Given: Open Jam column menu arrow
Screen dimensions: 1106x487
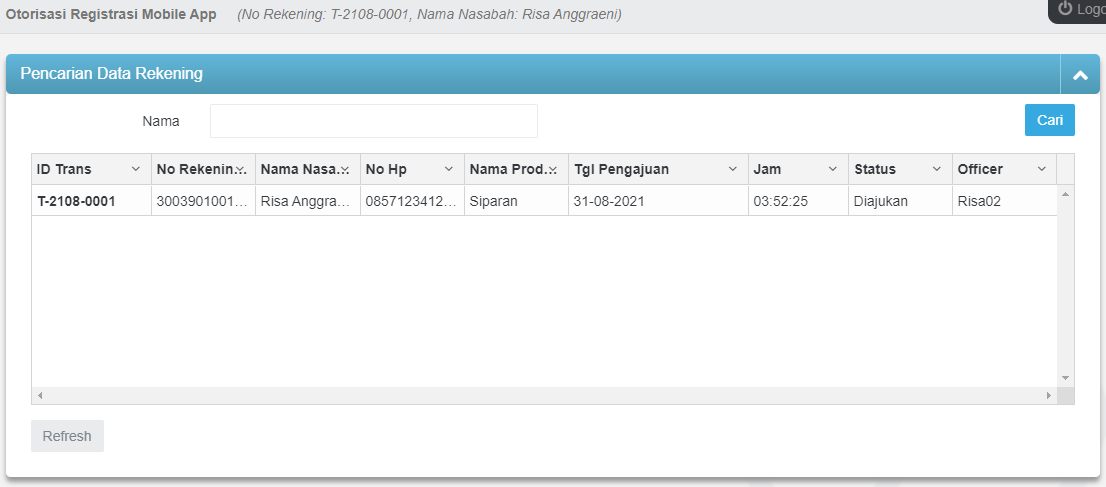Looking at the screenshot, I should click(x=833, y=169).
